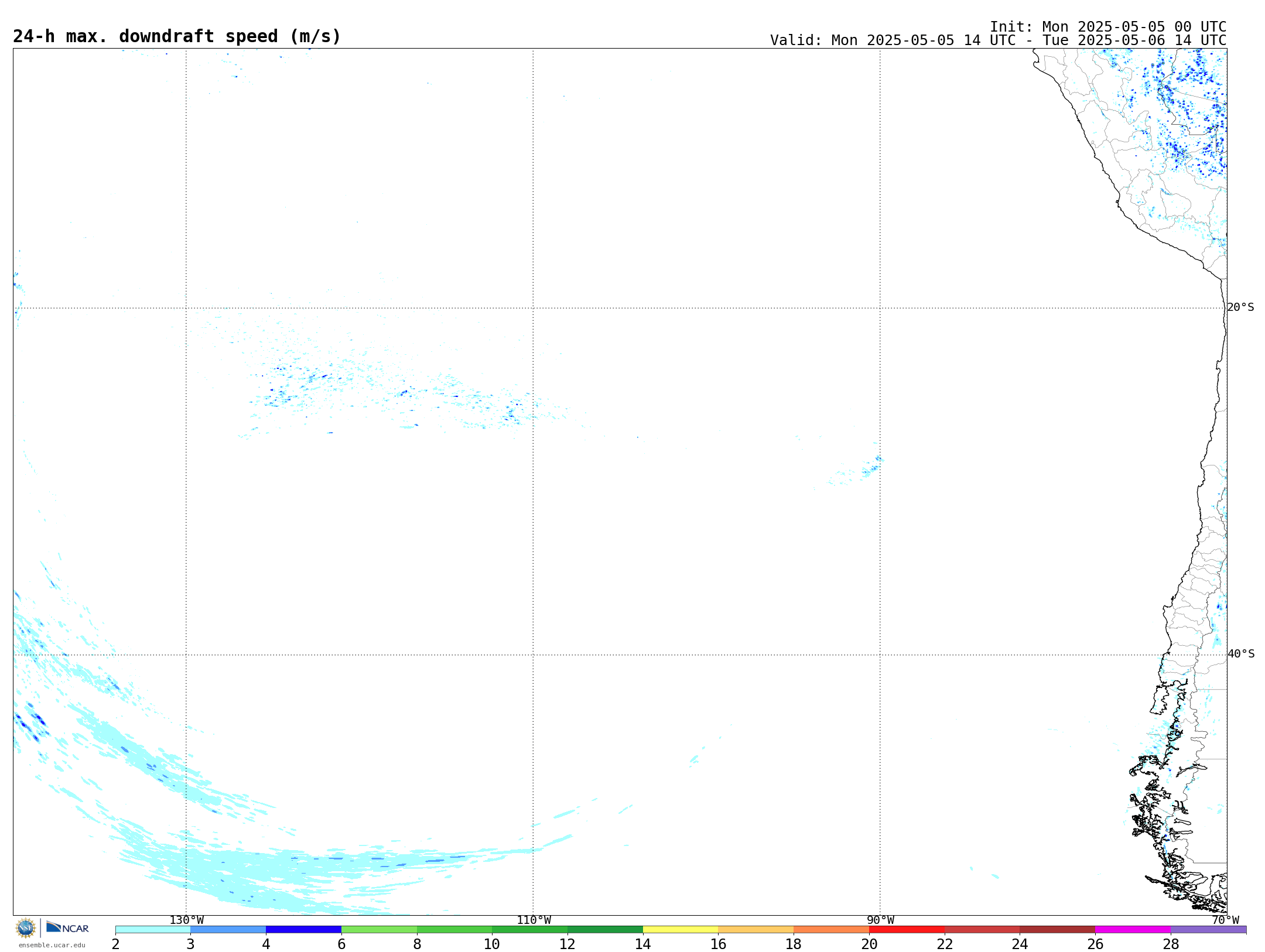Click the colorbar tick label 14
Viewport: 1265px width, 952px height.
click(643, 944)
